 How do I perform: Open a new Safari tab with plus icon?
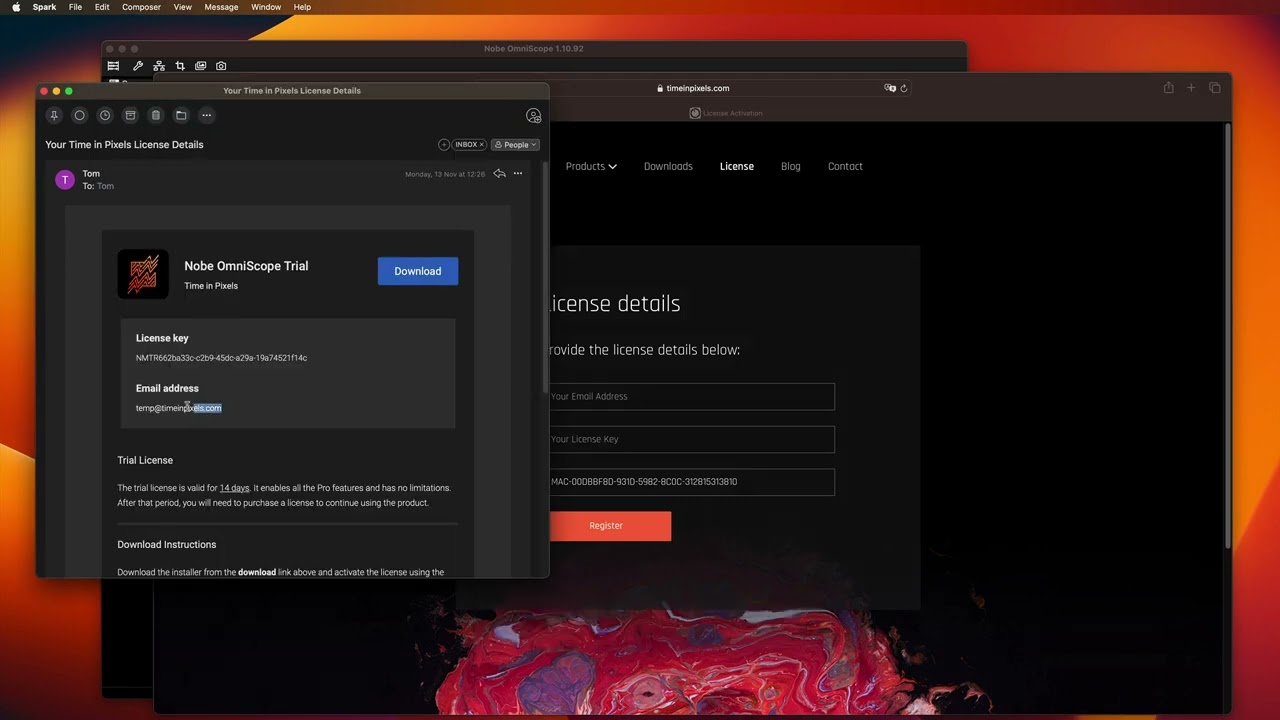coord(1191,88)
